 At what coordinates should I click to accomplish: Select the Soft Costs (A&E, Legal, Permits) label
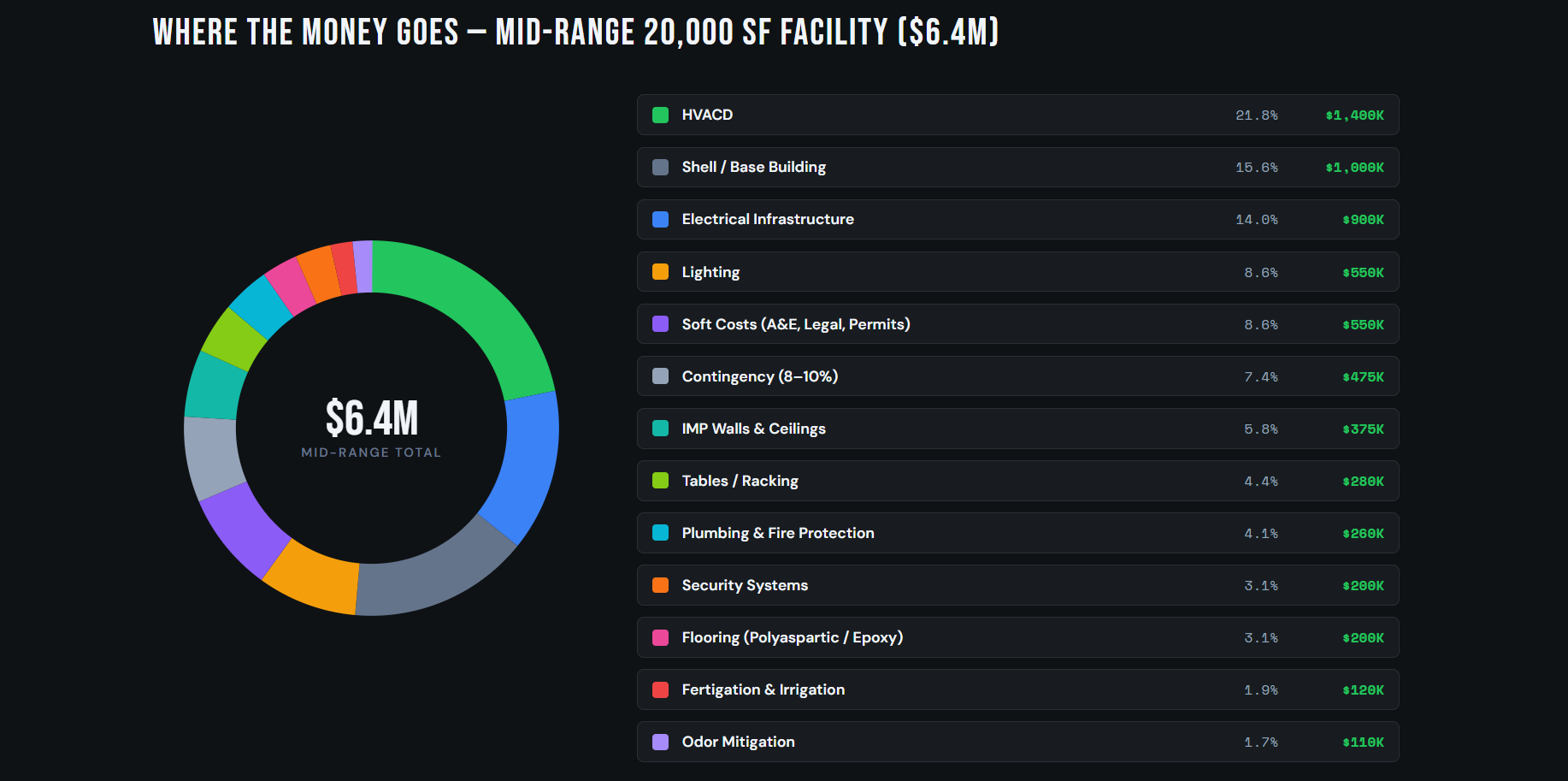796,324
